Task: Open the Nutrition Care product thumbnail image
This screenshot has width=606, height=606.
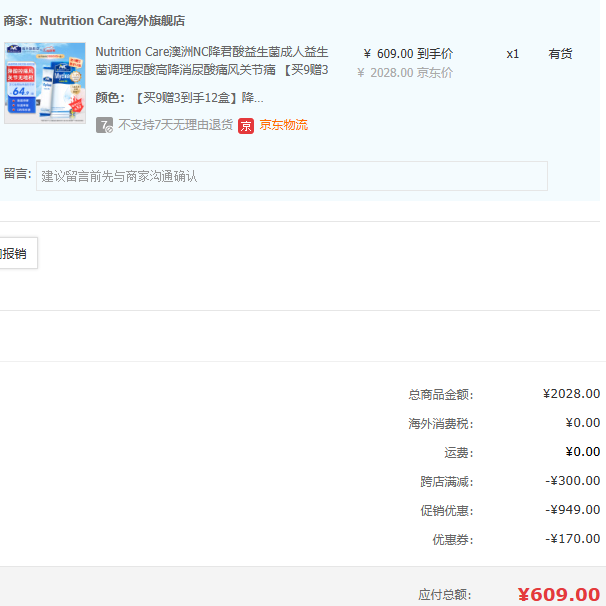Action: (45, 83)
